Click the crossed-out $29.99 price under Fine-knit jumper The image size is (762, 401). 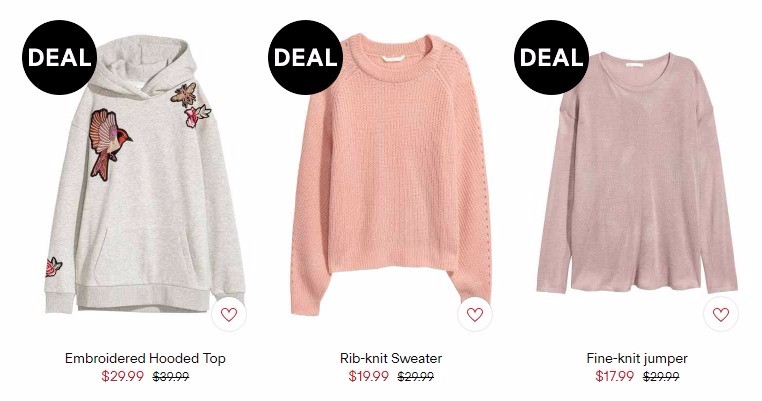(x=661, y=377)
